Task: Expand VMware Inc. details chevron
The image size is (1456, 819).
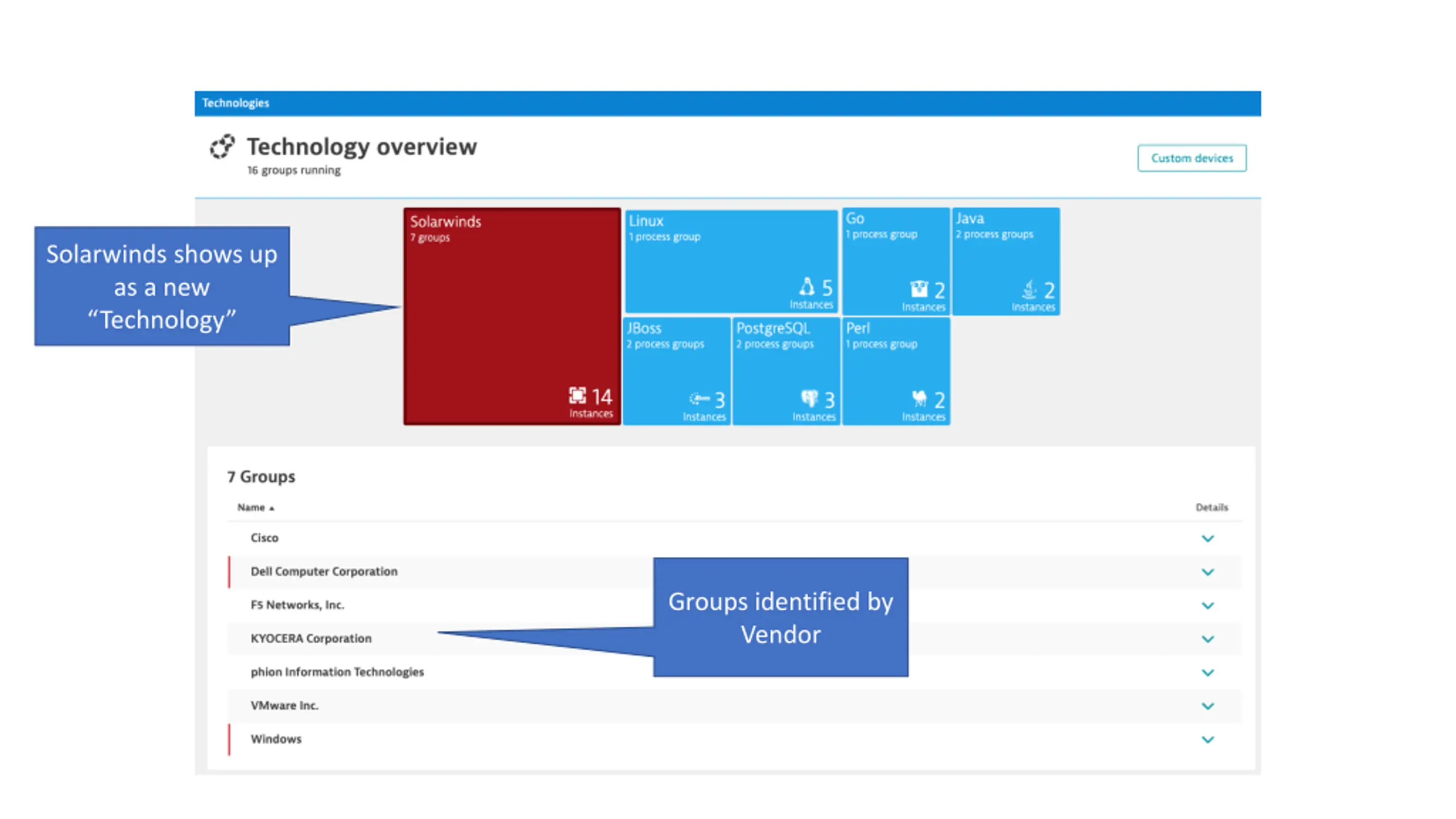Action: (x=1207, y=706)
